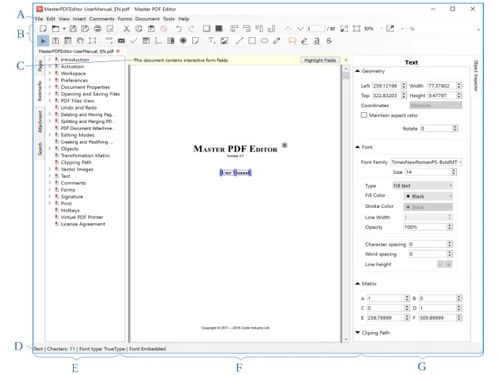Select the Underline text tool
The image size is (500, 375).
coord(317,41)
